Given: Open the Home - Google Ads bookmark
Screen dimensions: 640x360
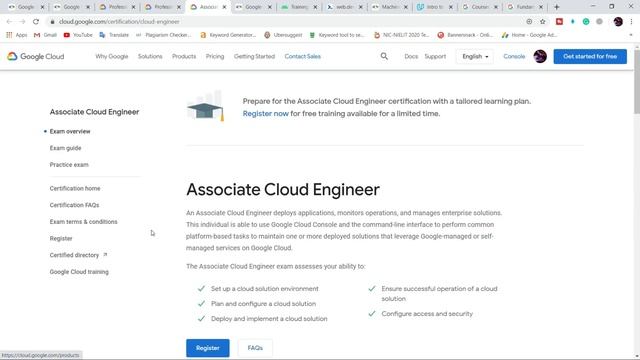Looking at the screenshot, I should click(529, 35).
